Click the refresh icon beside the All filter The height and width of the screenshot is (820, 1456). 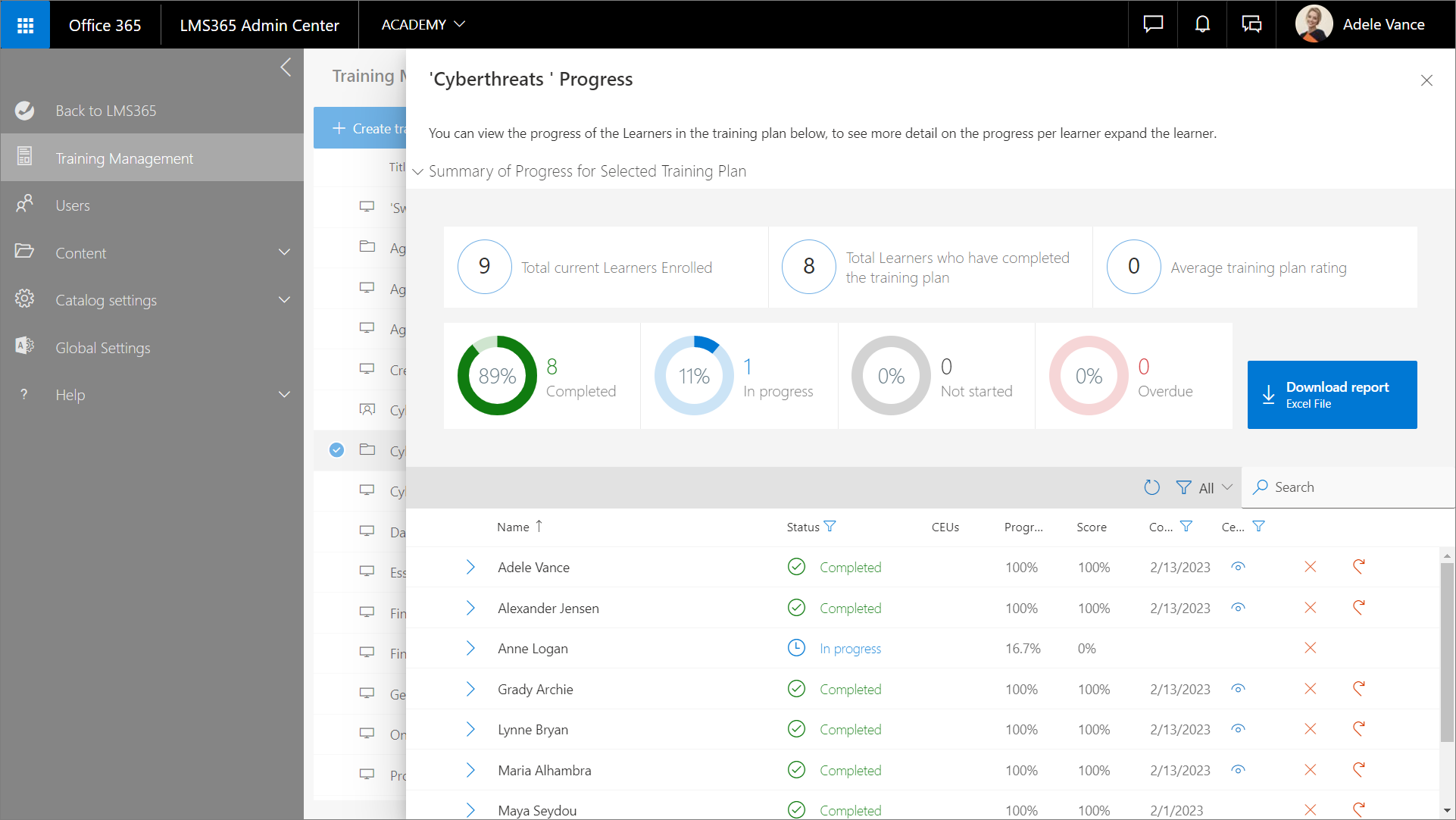1151,487
